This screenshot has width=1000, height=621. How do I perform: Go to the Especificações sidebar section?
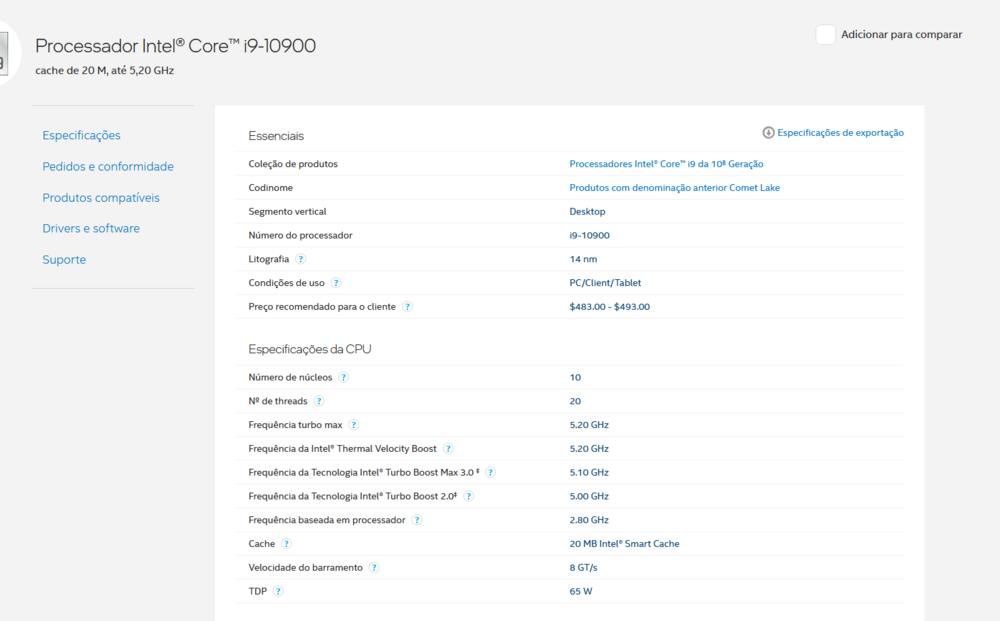pyautogui.click(x=81, y=135)
